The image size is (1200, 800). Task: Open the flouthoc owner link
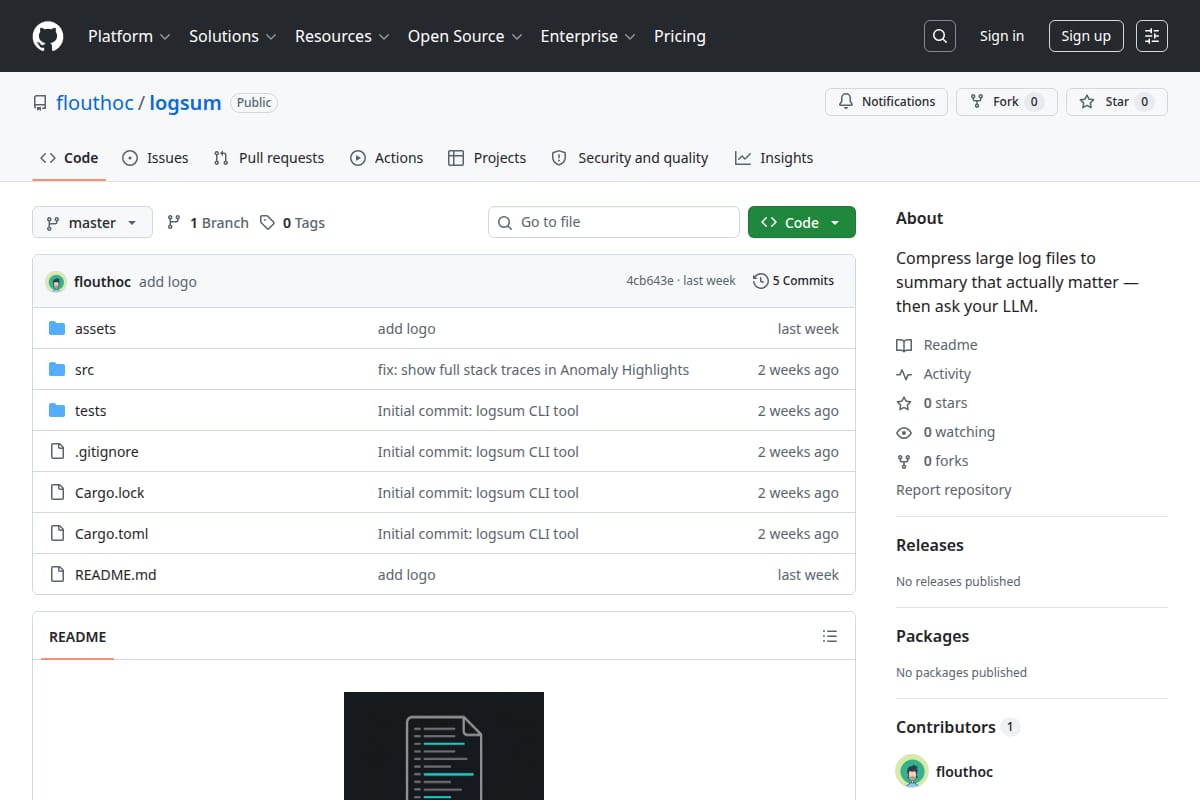95,103
